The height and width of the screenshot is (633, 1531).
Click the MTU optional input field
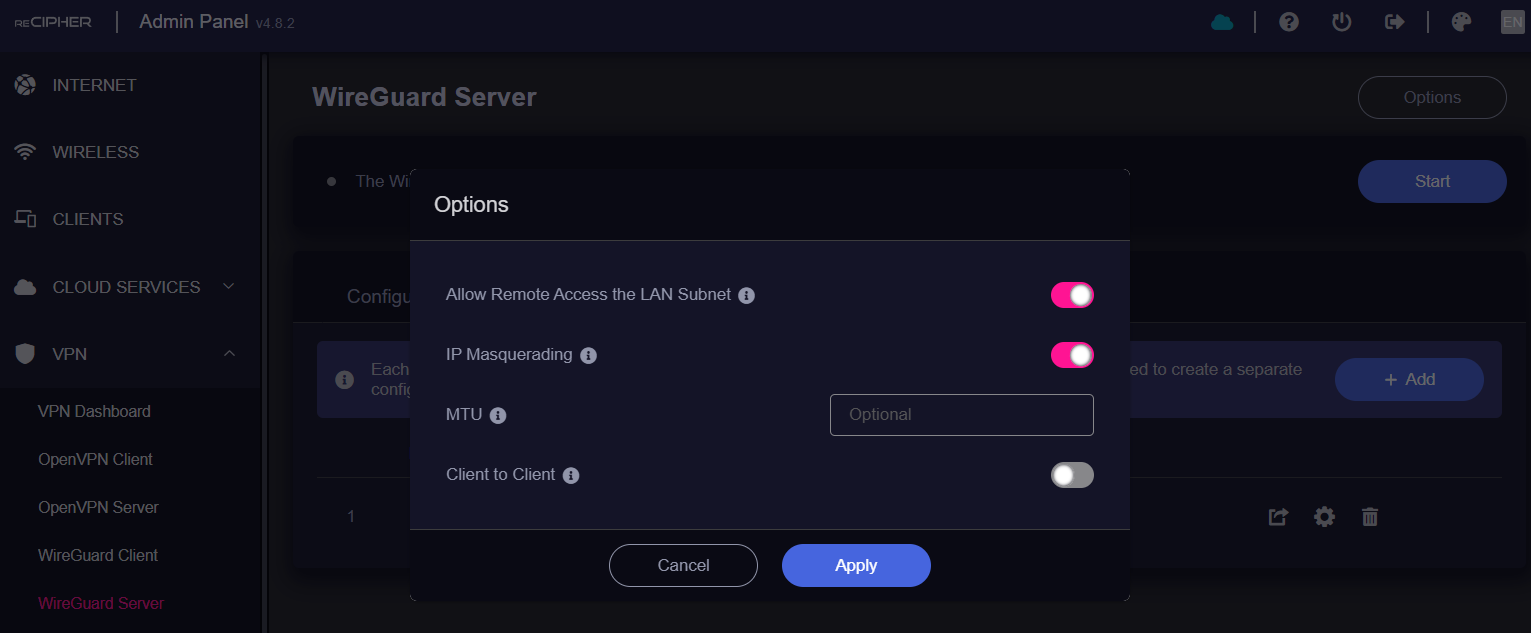[961, 415]
